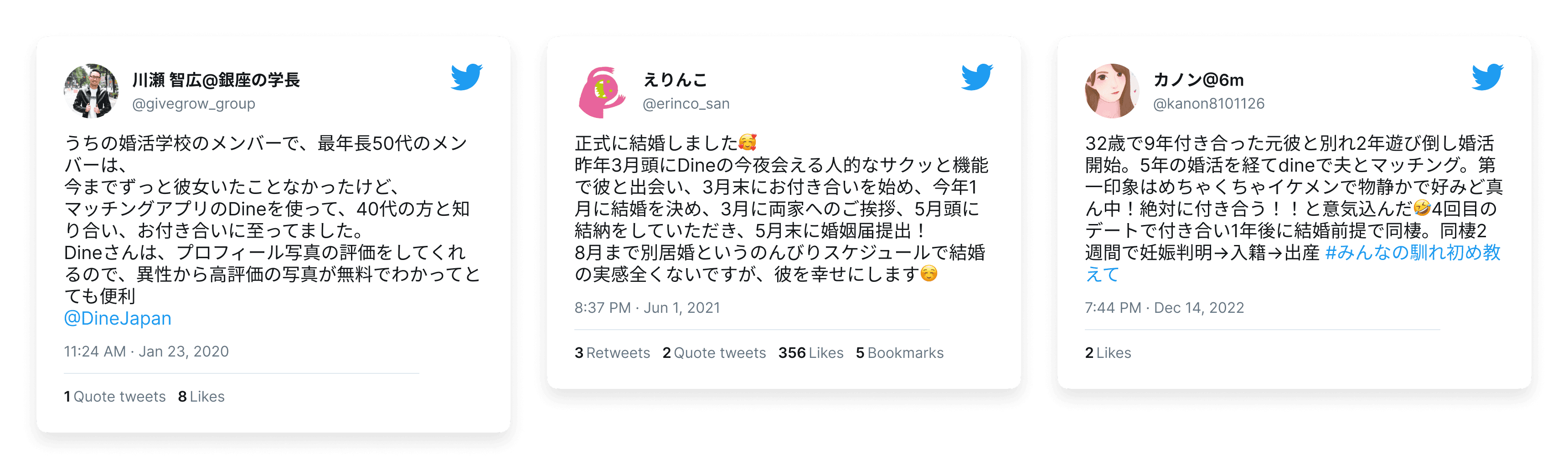
Task: Click the display name カノン@6m
Action: (x=1198, y=80)
